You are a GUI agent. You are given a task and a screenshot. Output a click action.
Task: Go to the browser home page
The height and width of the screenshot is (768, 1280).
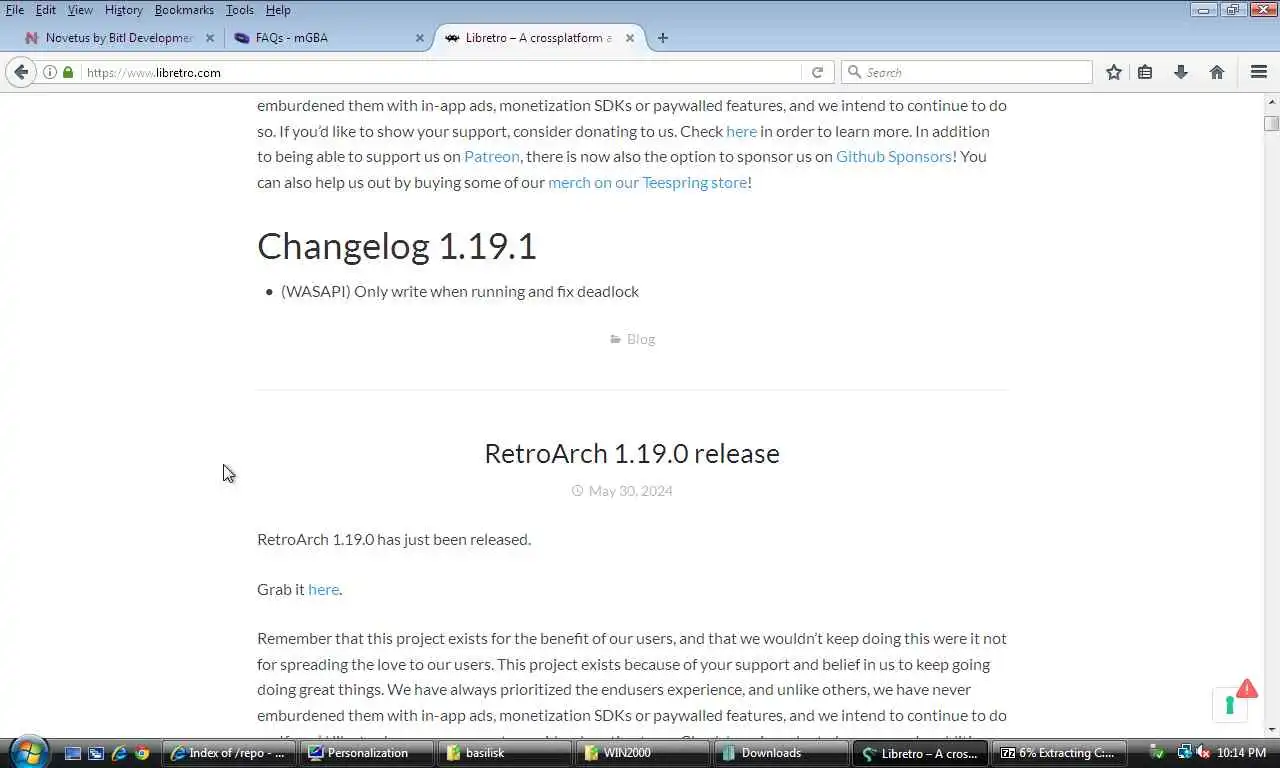1217,72
